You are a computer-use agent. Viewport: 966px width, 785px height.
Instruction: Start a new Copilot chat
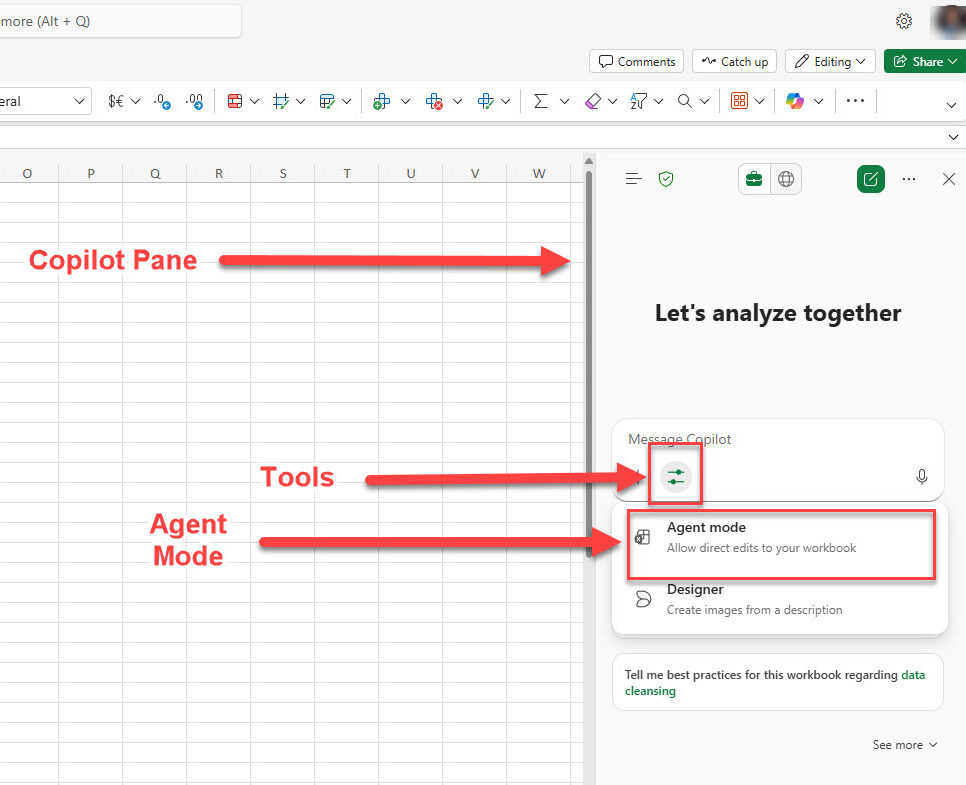[871, 179]
